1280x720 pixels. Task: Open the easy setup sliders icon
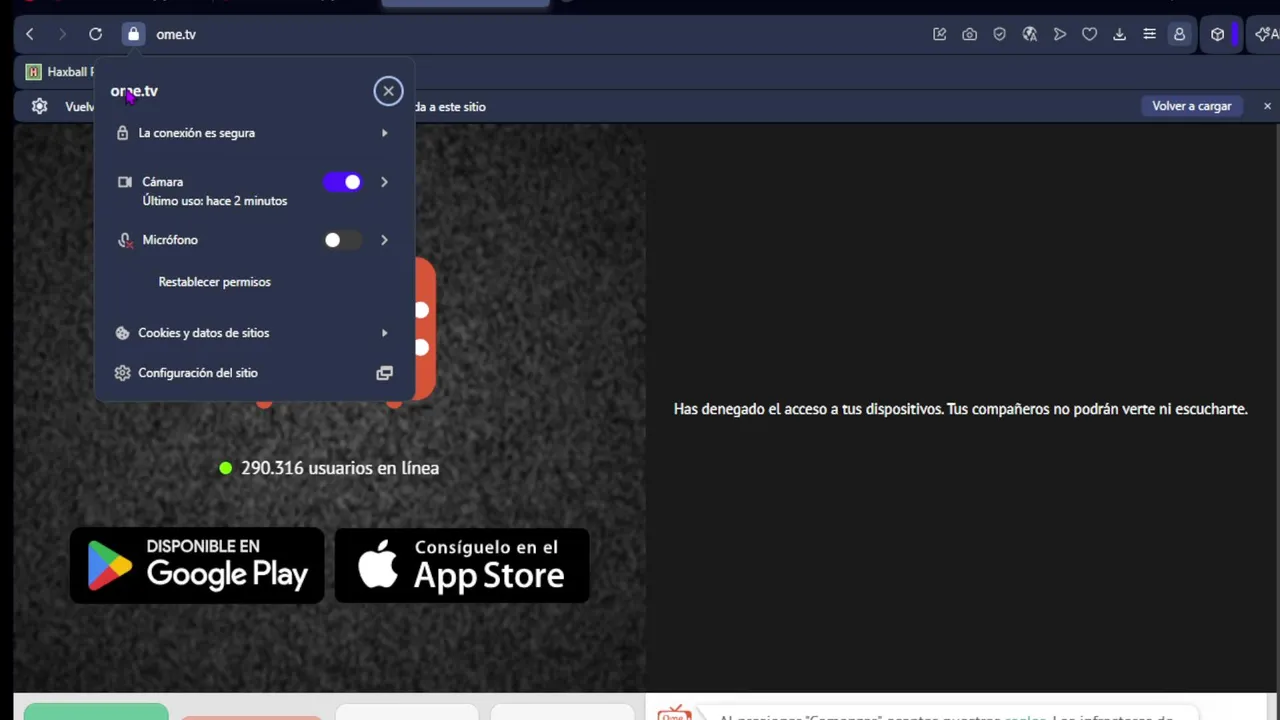click(1149, 34)
